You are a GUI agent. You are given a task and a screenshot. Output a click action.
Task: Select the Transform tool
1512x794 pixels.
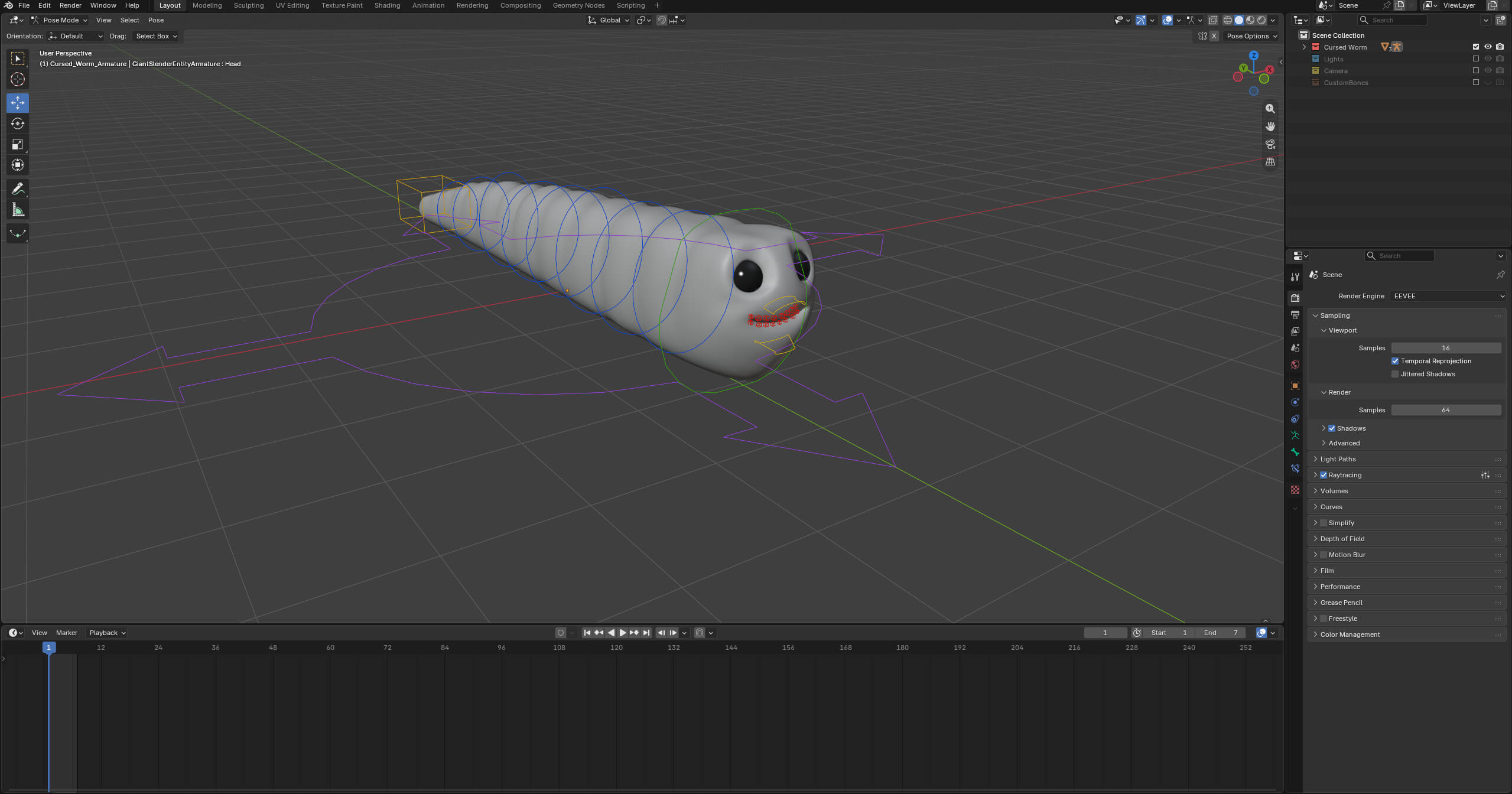(x=18, y=165)
